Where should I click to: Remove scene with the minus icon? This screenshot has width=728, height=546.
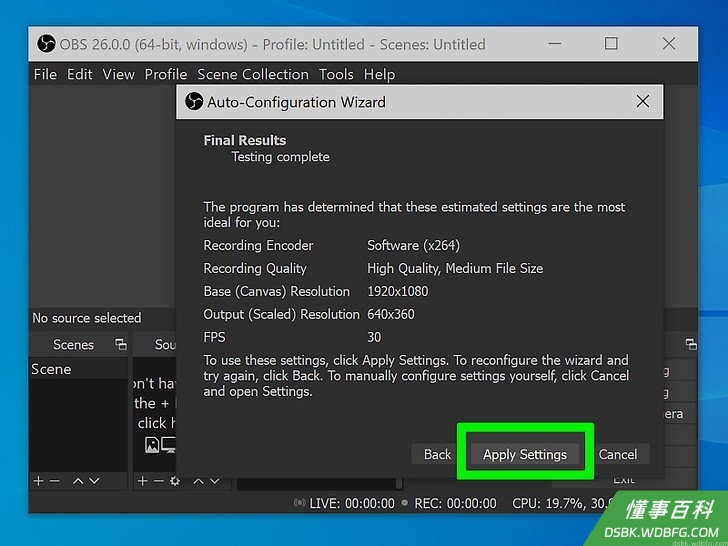point(54,481)
